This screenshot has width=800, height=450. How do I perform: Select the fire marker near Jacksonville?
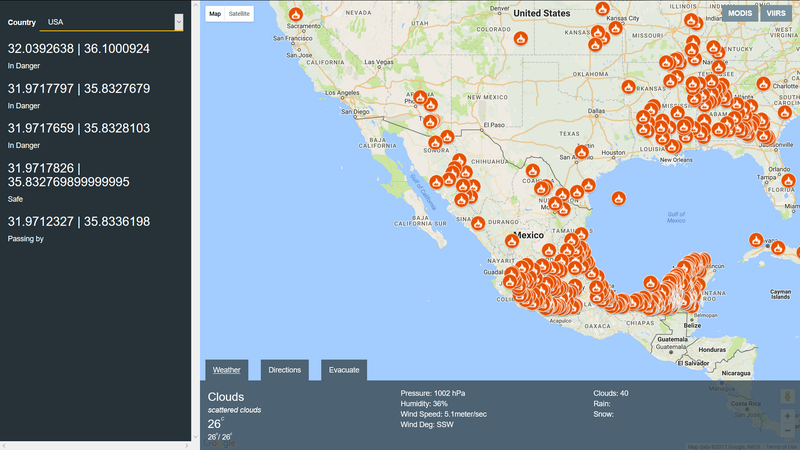tap(765, 134)
